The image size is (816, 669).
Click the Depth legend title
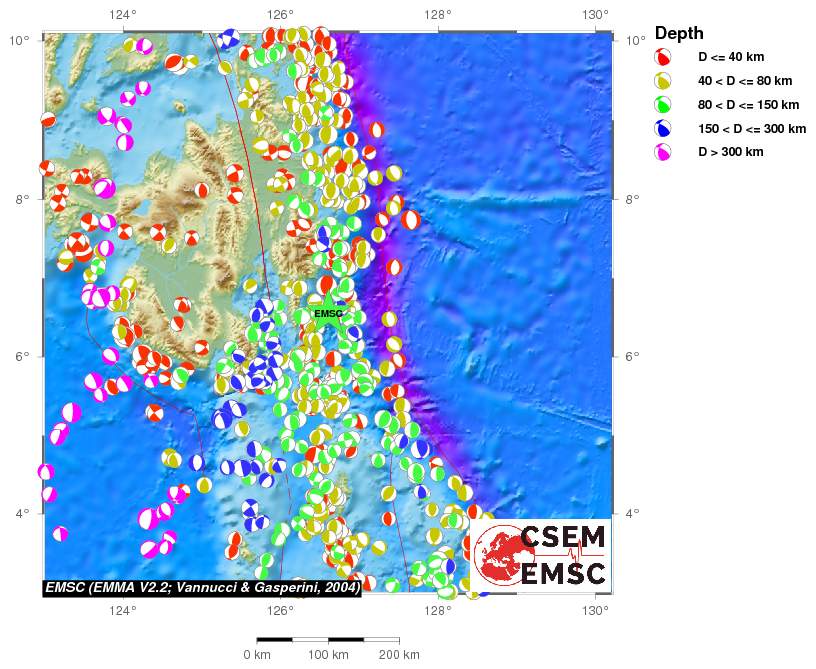[x=679, y=33]
